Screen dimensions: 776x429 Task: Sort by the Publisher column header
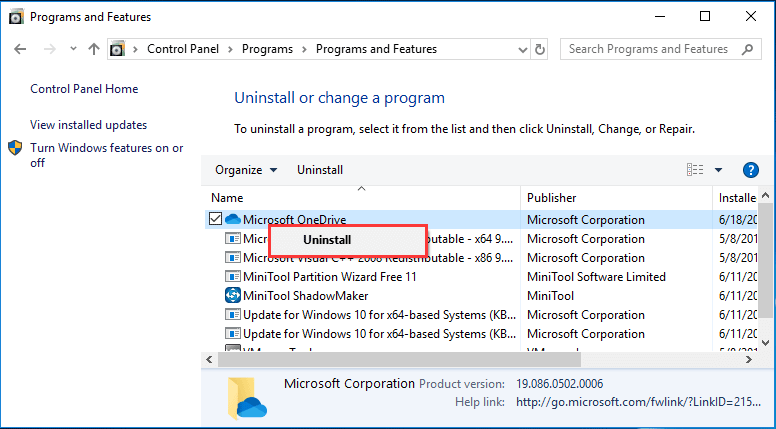coord(616,197)
